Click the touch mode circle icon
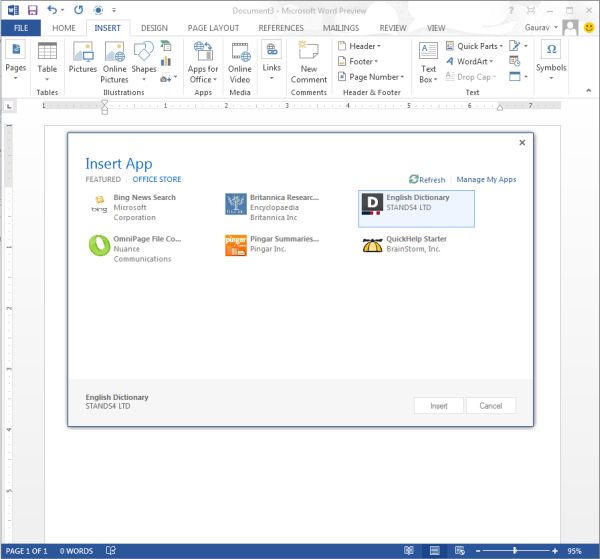Screen dimensions: 600x559 pyautogui.click(x=98, y=10)
